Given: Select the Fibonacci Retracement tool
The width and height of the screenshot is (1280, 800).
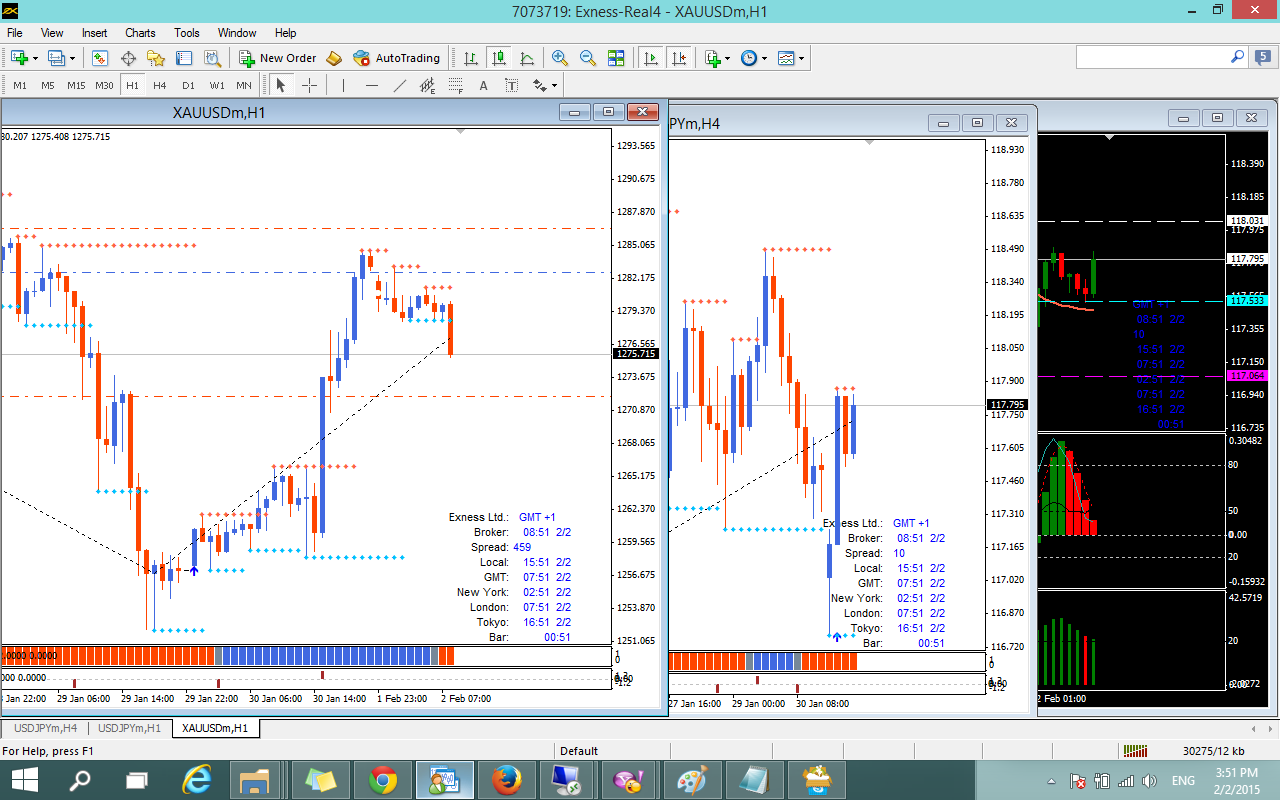Looking at the screenshot, I should [456, 85].
